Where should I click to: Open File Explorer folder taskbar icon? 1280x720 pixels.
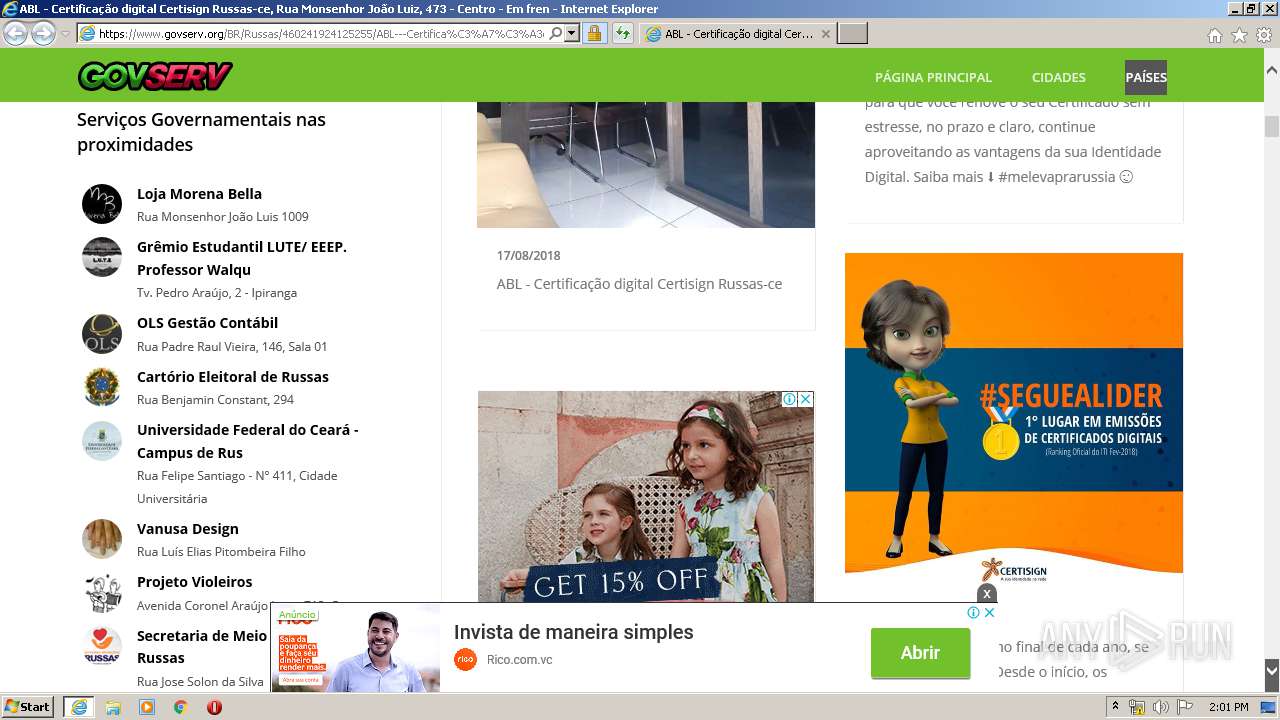[x=113, y=707]
